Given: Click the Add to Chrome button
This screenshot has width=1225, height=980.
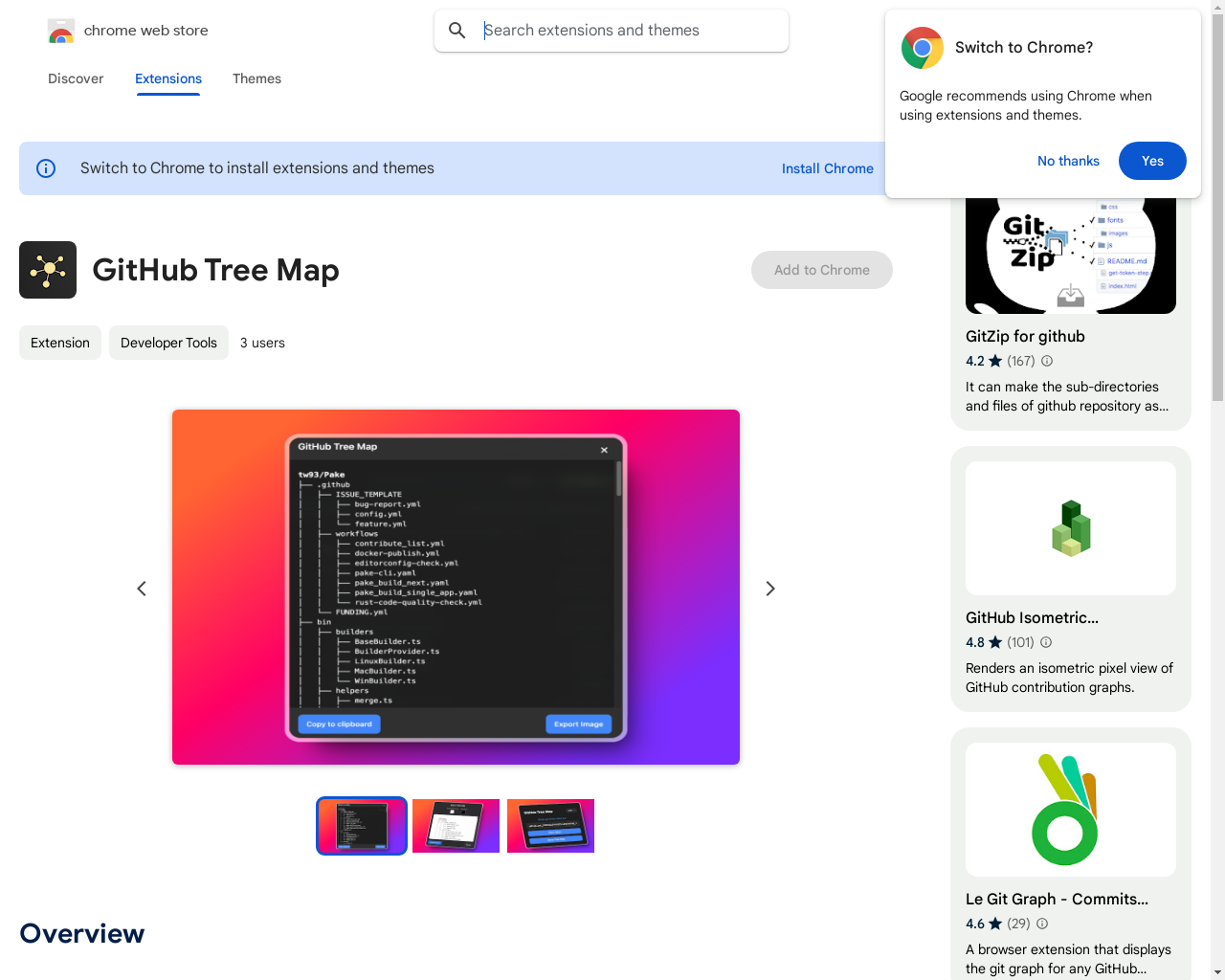Looking at the screenshot, I should pyautogui.click(x=822, y=270).
